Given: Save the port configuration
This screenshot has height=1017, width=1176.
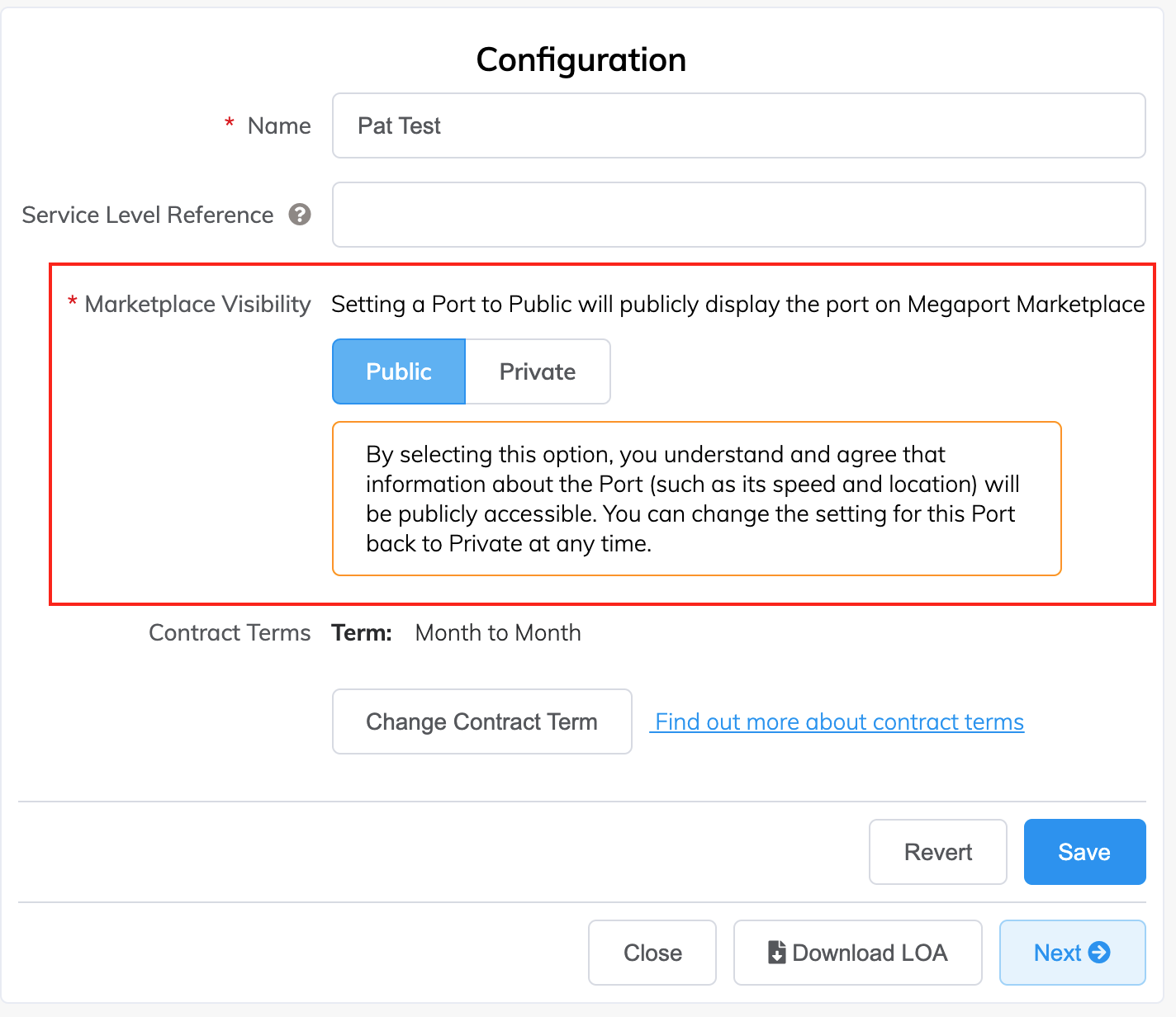Looking at the screenshot, I should [x=1084, y=852].
